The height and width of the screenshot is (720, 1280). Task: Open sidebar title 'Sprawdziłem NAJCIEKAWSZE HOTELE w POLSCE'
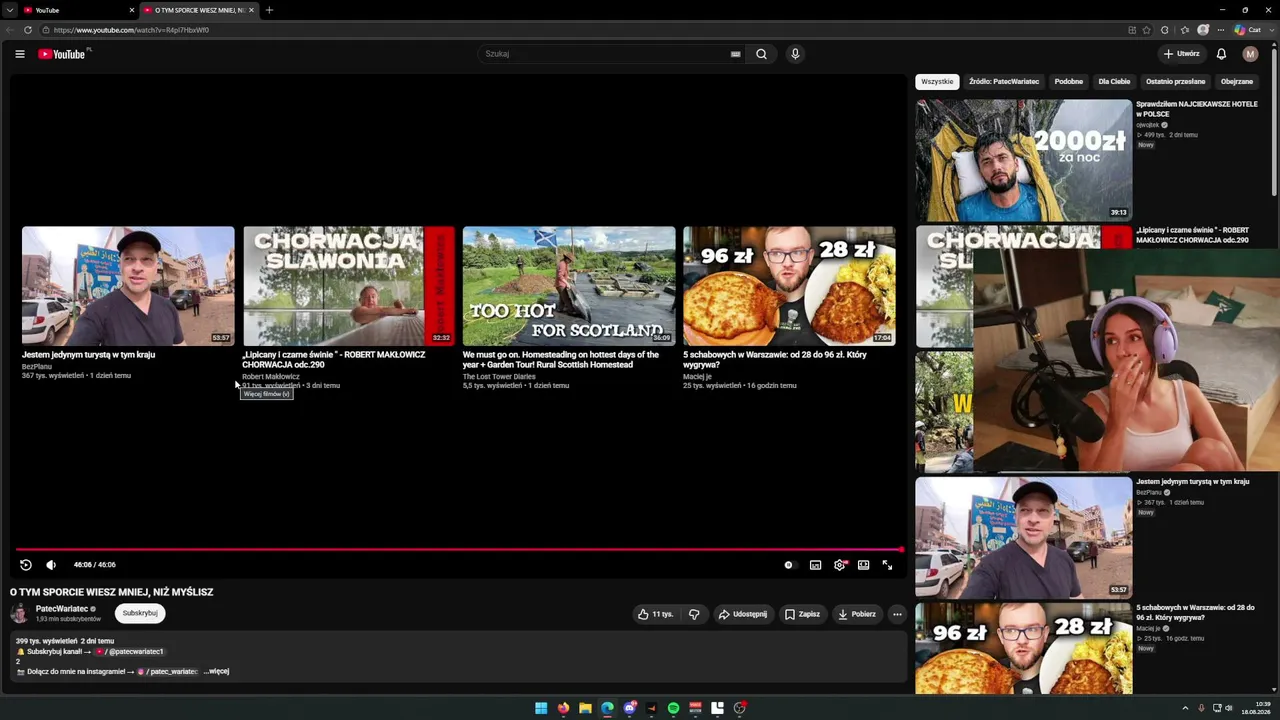[1196, 109]
